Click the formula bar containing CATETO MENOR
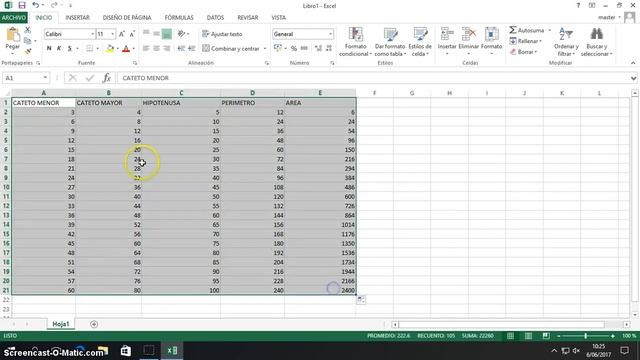Screen dimensions: 640x360 coord(373,78)
